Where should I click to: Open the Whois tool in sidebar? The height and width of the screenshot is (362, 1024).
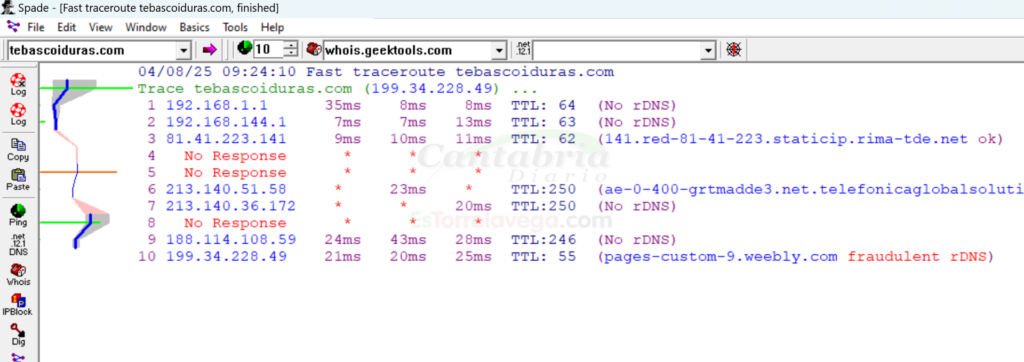pos(18,274)
